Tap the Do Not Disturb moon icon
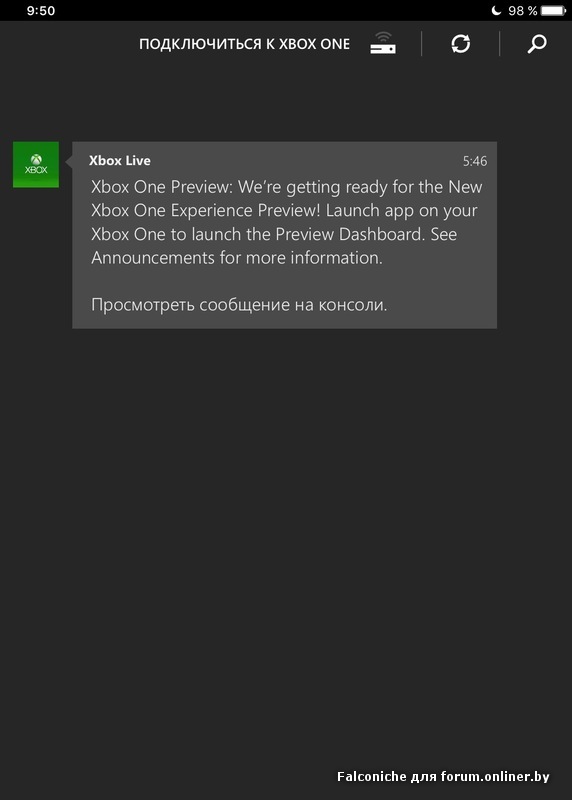 coord(496,10)
